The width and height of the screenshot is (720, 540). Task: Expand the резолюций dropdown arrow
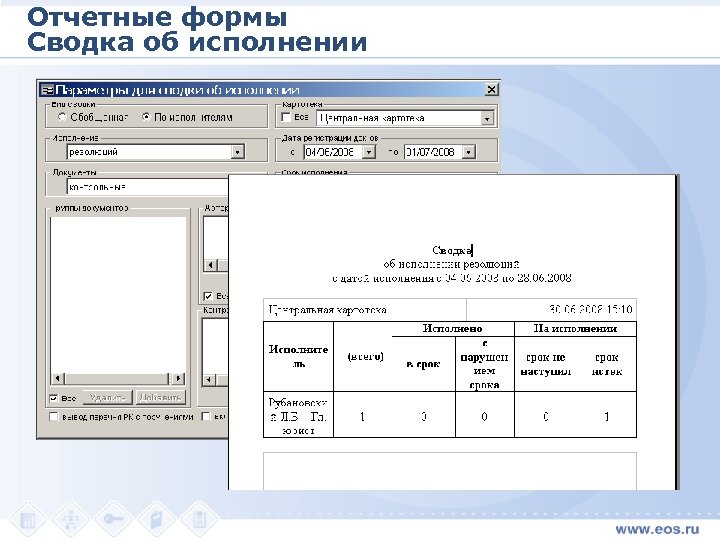(x=237, y=152)
